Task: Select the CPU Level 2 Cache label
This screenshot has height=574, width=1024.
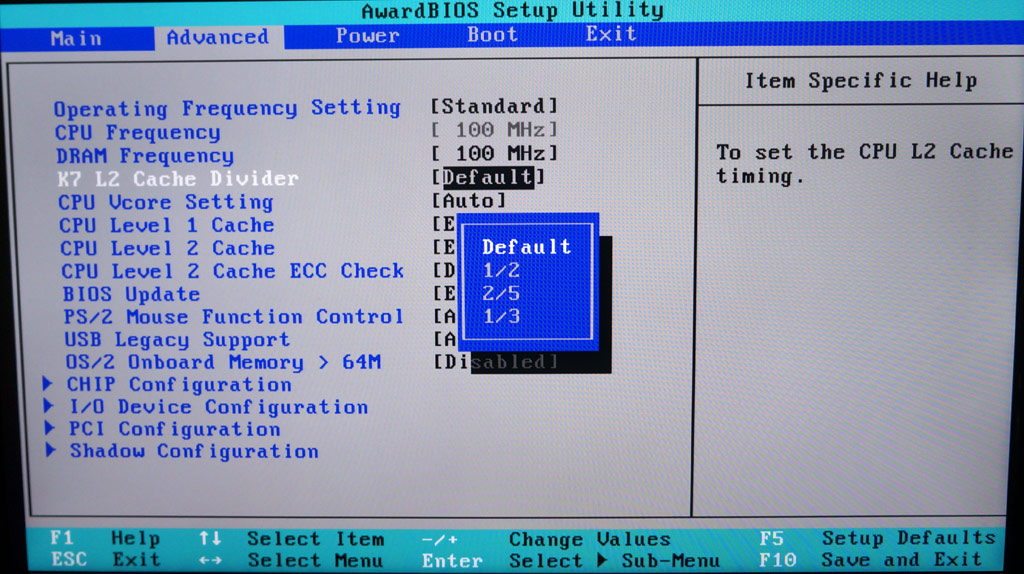Action: click(x=168, y=248)
